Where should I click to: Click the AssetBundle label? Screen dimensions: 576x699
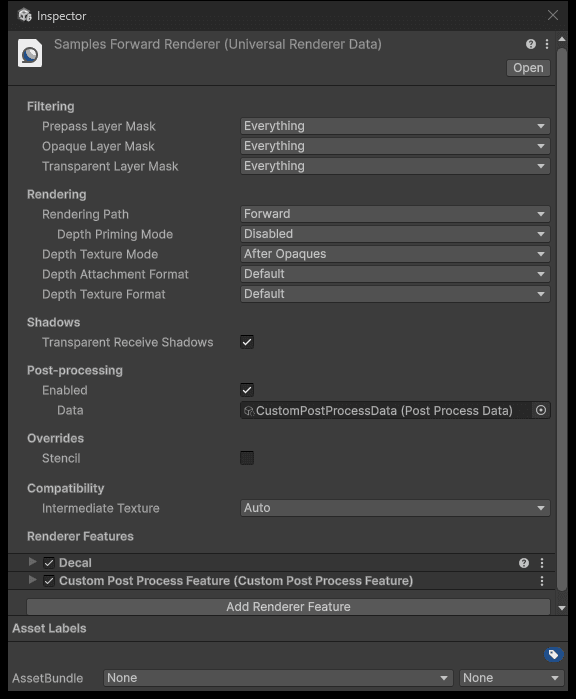pyautogui.click(x=48, y=678)
